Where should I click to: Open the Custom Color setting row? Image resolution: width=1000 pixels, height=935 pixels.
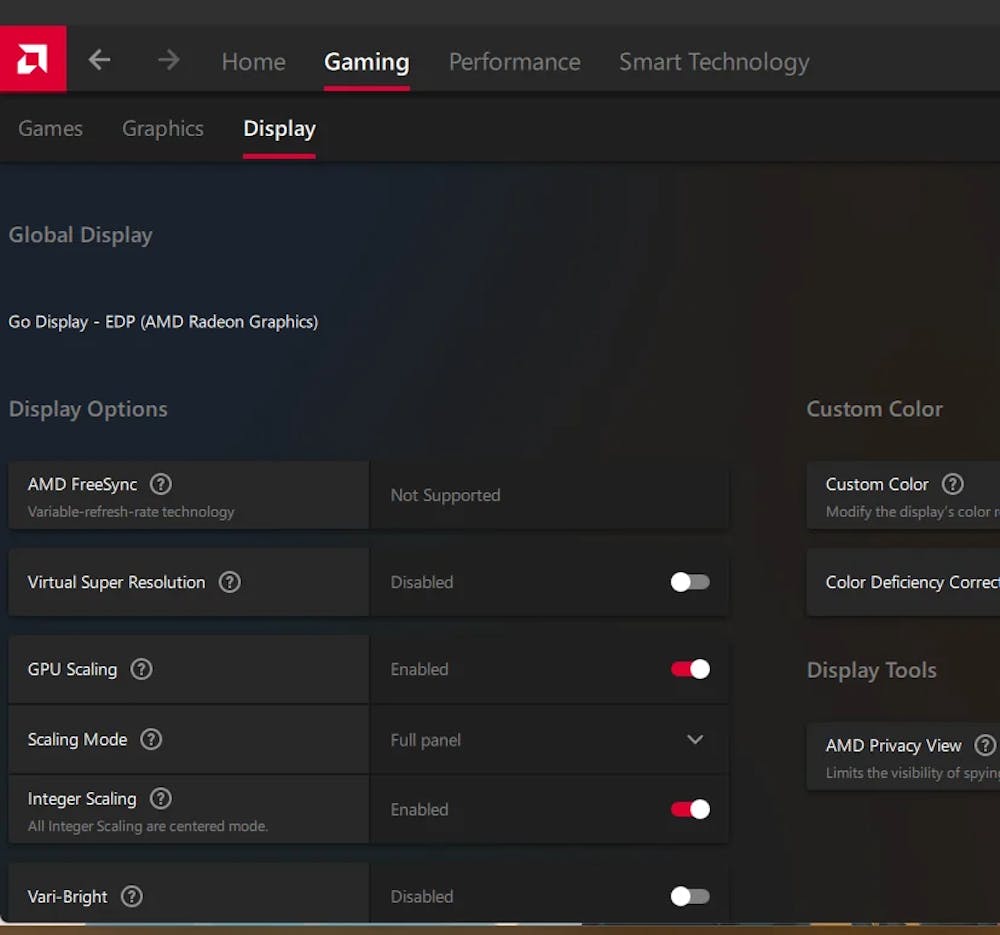[903, 495]
